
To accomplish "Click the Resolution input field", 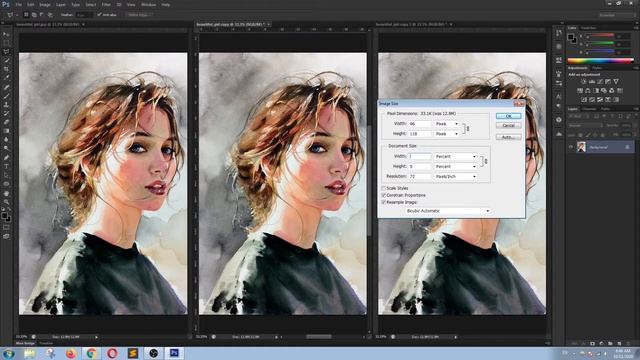I will [420, 176].
